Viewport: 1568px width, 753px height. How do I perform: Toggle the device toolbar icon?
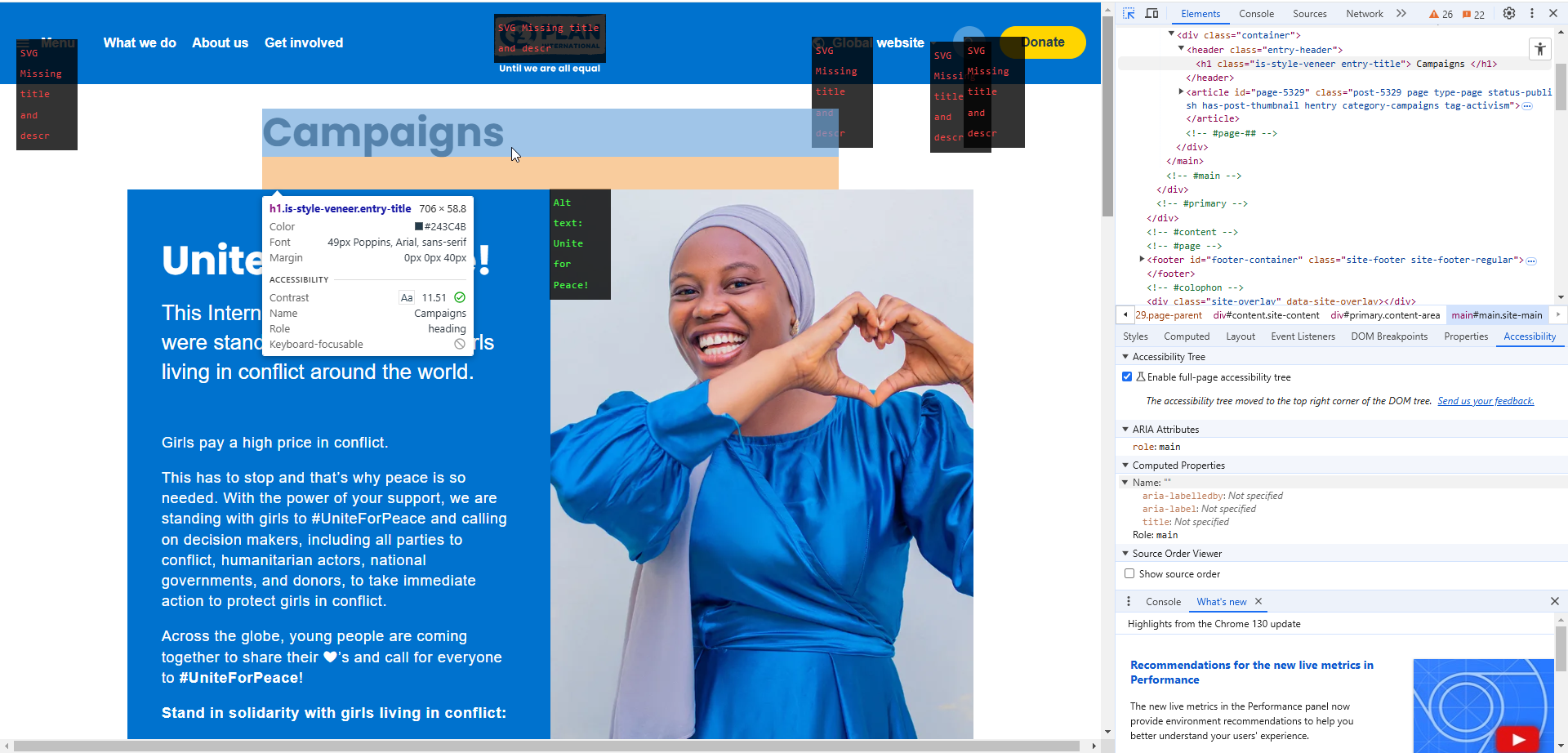point(1151,14)
